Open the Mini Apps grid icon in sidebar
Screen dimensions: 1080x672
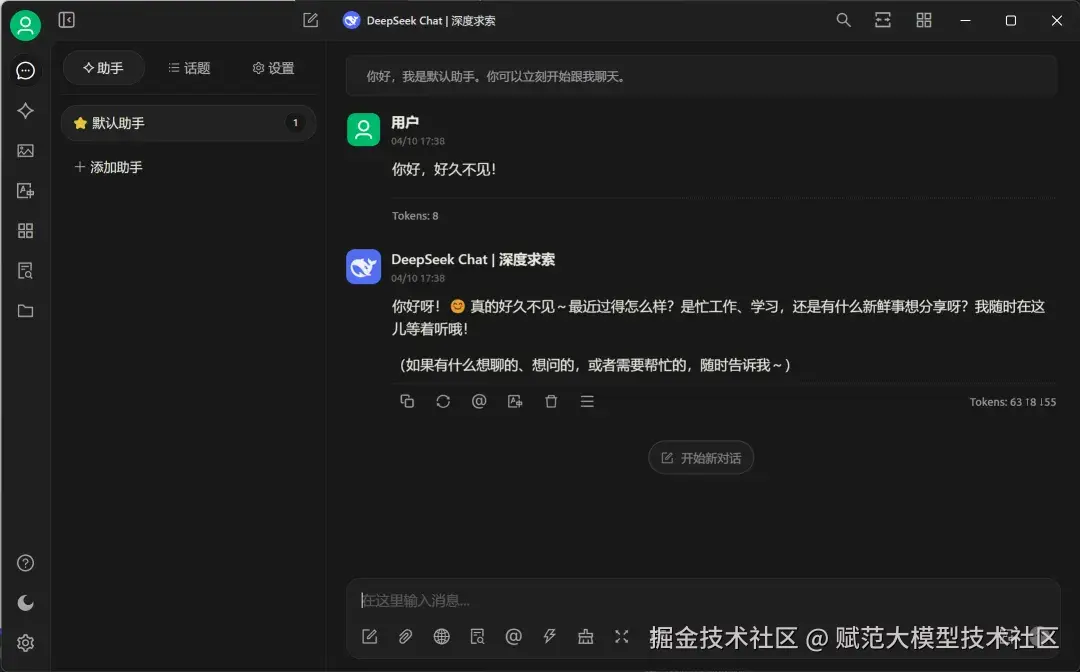point(26,230)
